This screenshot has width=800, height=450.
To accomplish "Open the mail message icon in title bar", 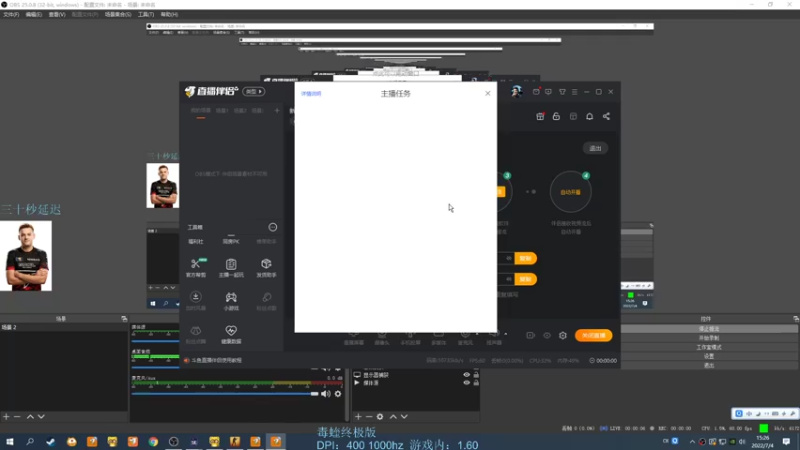I will tap(536, 92).
